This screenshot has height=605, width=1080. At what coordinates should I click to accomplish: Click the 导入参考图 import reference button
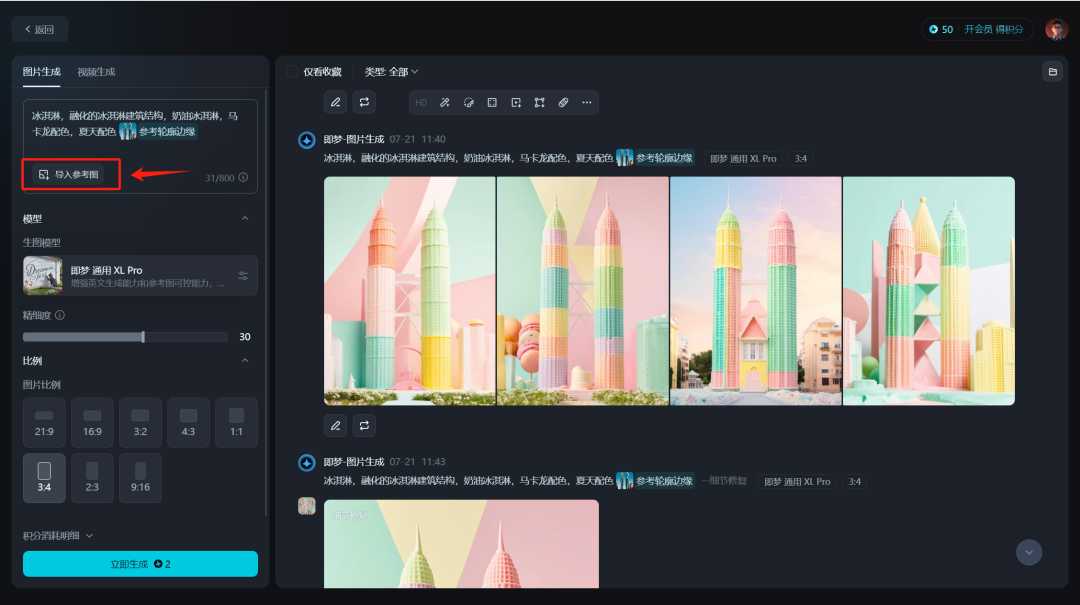point(70,173)
